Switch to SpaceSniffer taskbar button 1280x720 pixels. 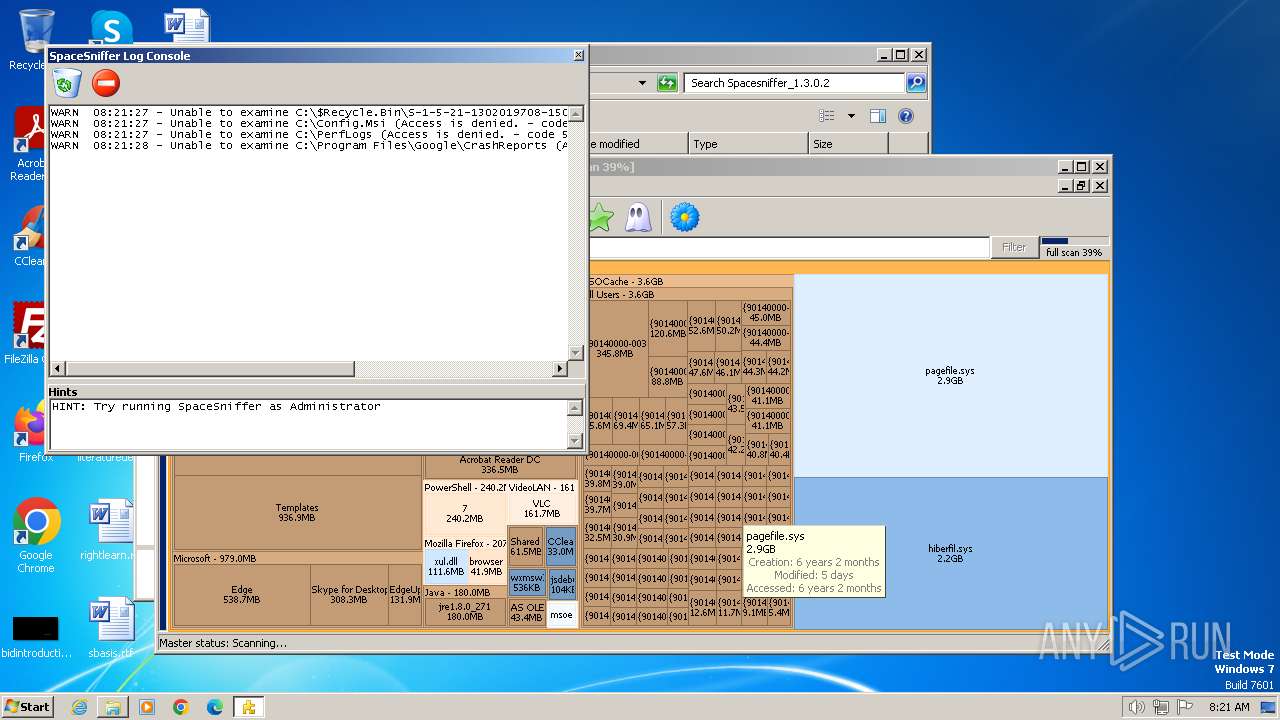248,707
